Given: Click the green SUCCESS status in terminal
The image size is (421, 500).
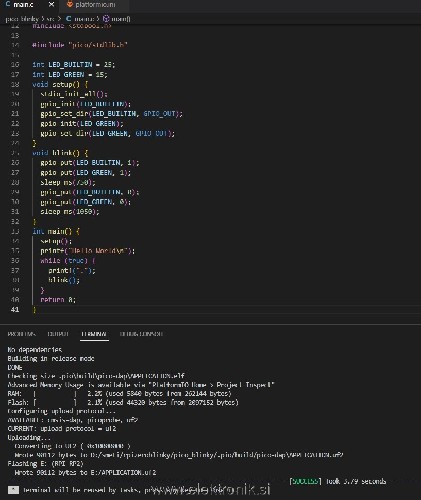Looking at the screenshot, I should 305,481.
